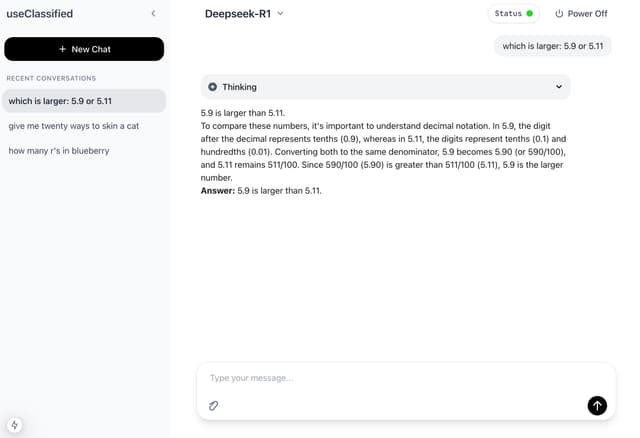The image size is (640, 438).
Task: Click the Status pill button
Action: click(513, 13)
